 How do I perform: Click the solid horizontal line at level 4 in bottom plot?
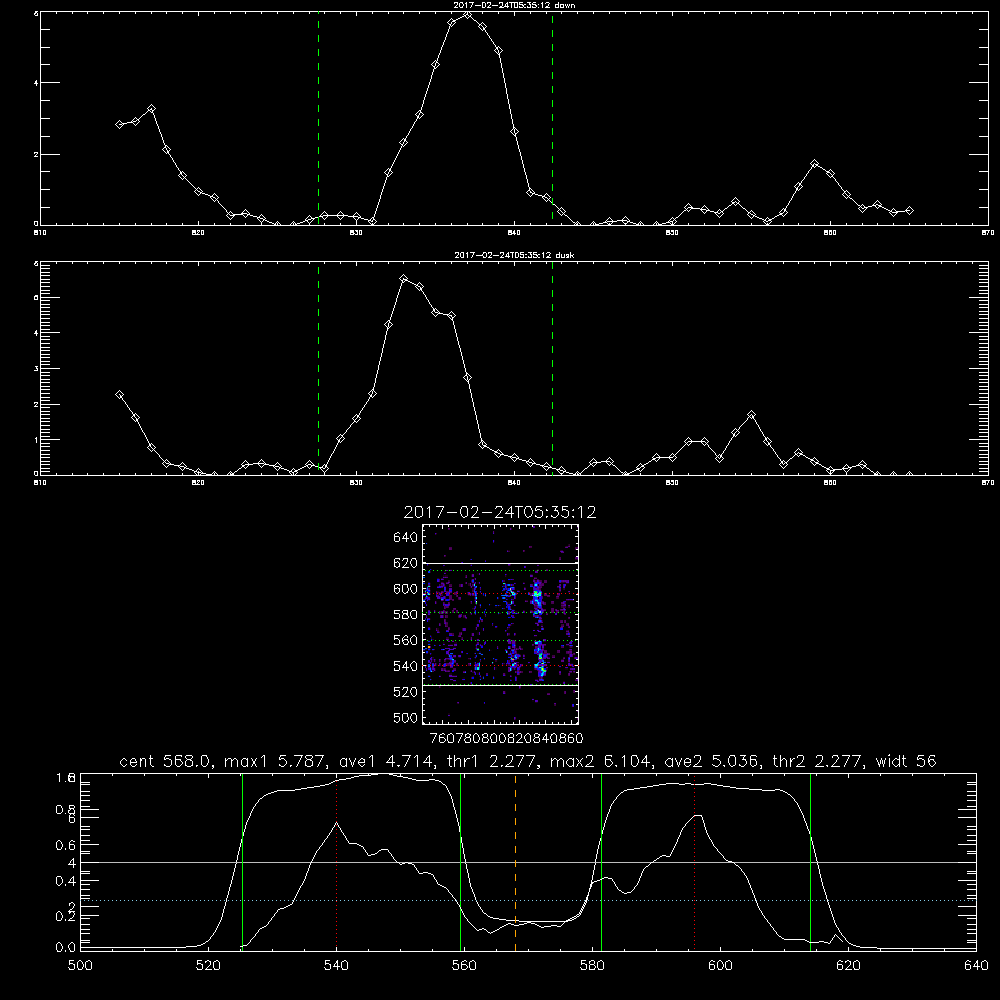(528, 862)
